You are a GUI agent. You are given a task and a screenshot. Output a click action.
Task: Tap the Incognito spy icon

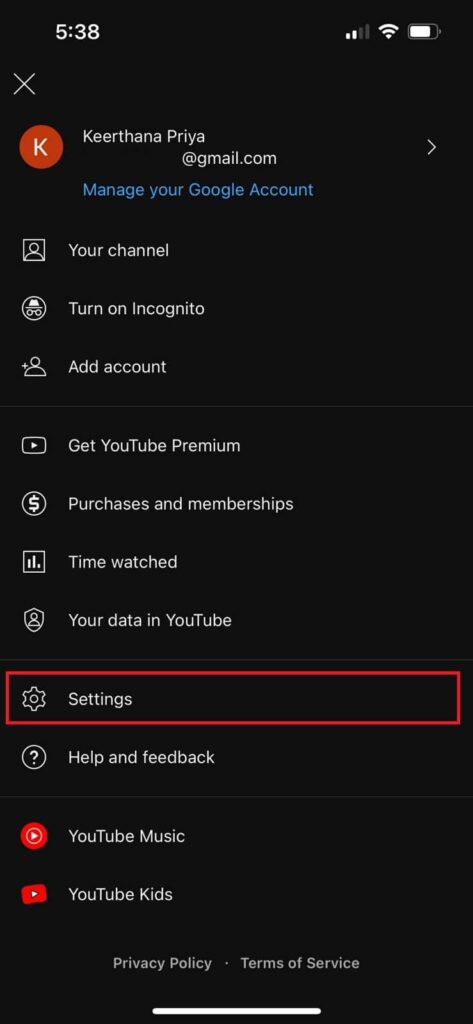pyautogui.click(x=34, y=308)
